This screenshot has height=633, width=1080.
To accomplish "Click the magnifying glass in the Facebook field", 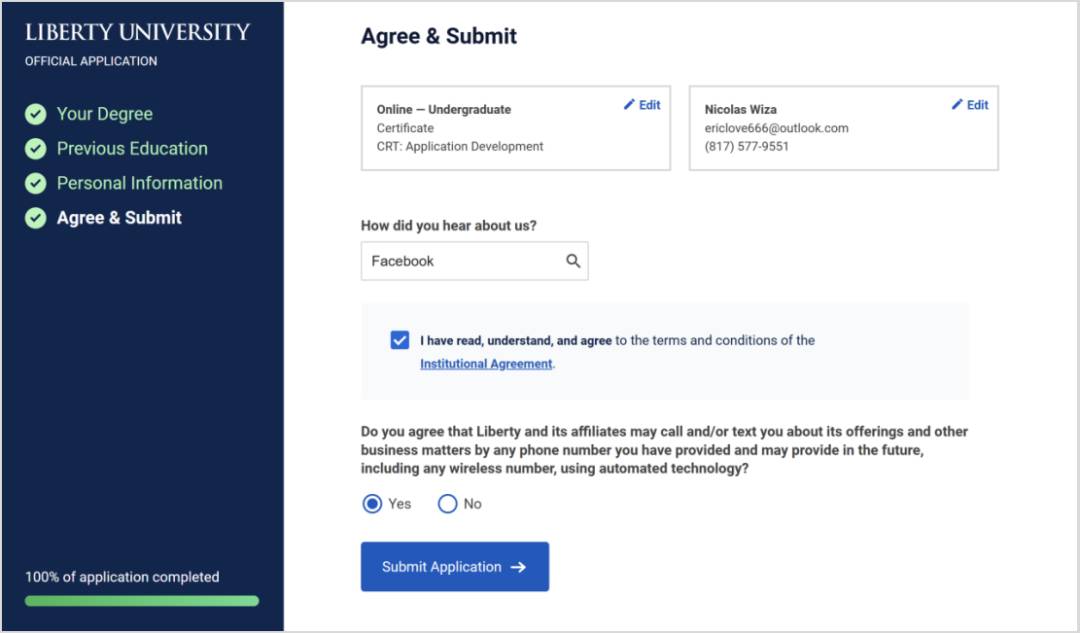I will (573, 261).
